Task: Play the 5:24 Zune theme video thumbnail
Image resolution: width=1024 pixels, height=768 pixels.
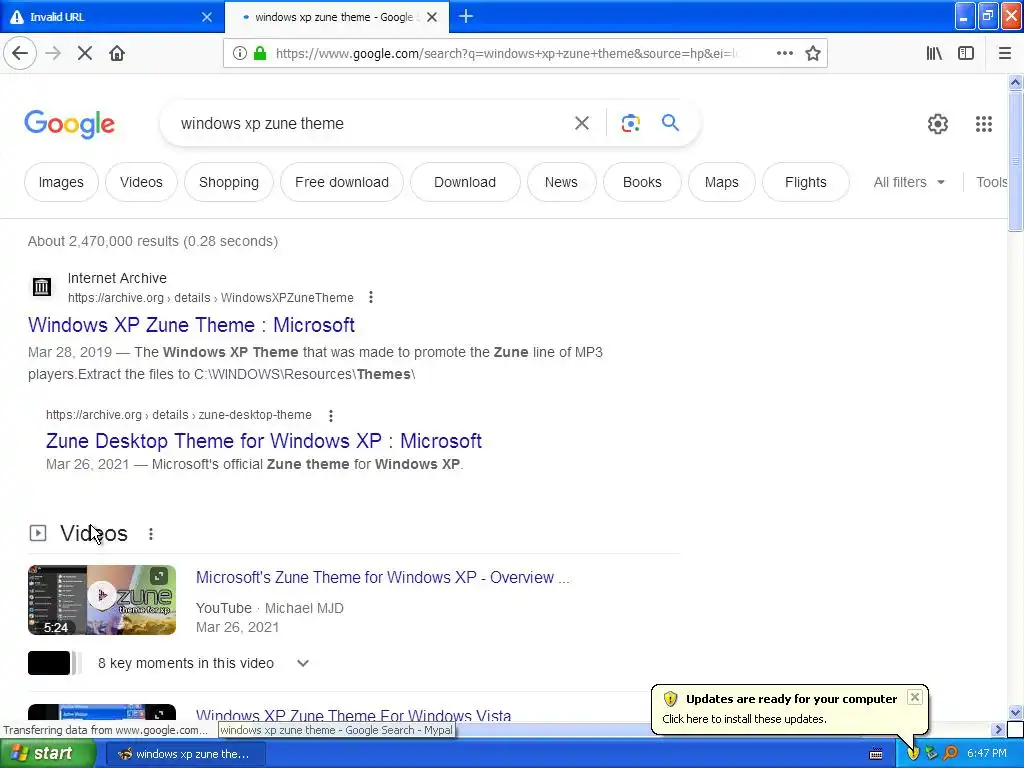Action: [x=102, y=600]
